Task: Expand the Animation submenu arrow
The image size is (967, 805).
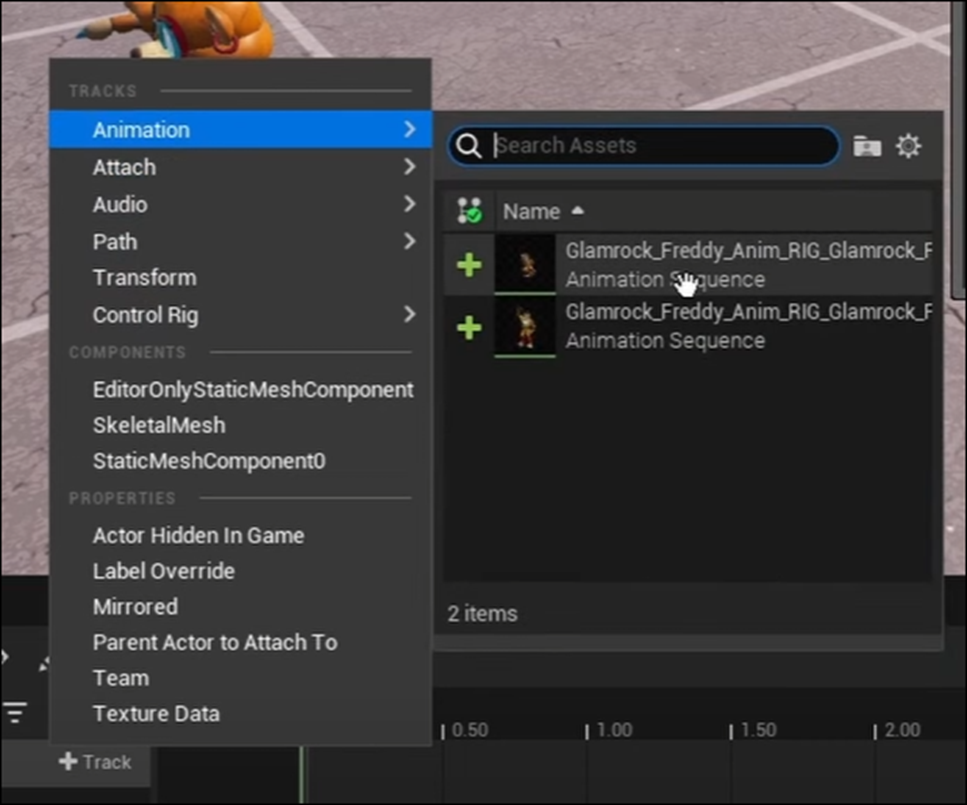Action: pos(409,129)
